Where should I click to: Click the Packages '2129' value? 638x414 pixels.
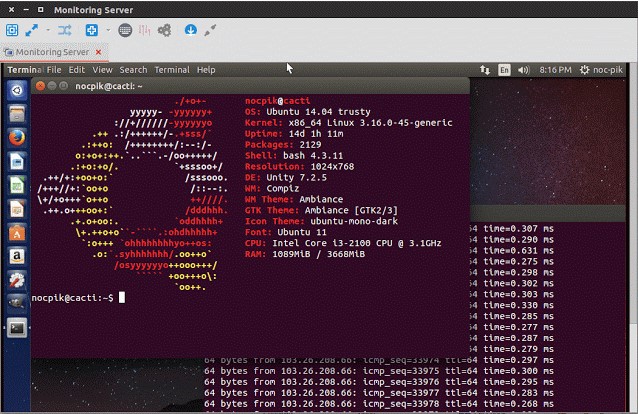[310, 145]
